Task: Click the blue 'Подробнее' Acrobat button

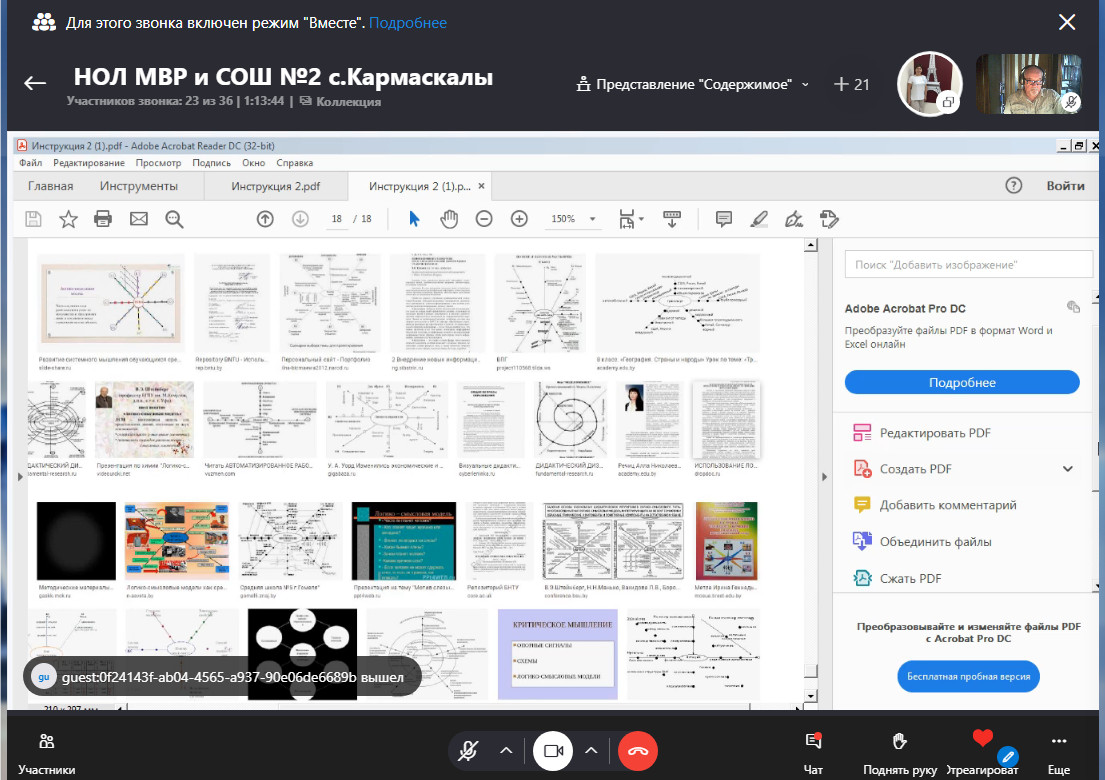Action: (x=961, y=382)
